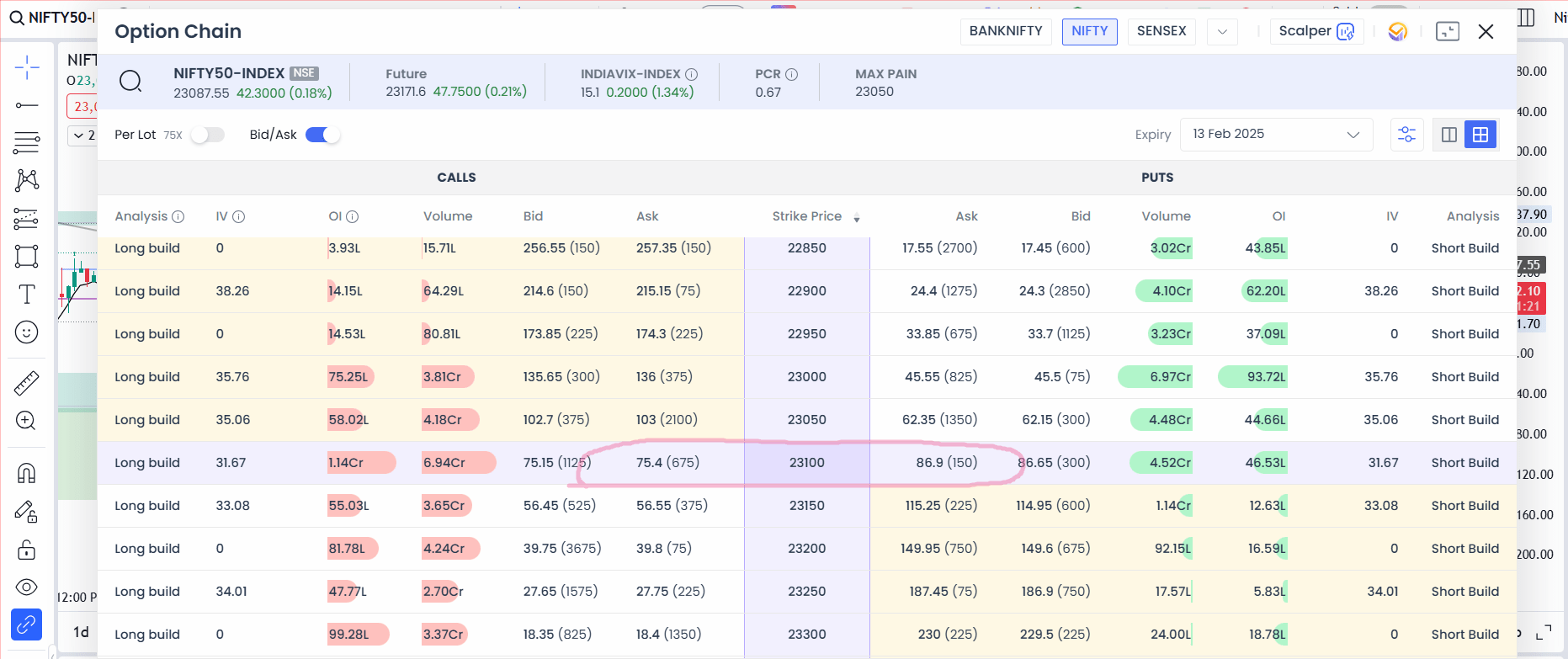Select the SENSEX tab
Viewport: 1568px width, 659px height.
[1161, 31]
